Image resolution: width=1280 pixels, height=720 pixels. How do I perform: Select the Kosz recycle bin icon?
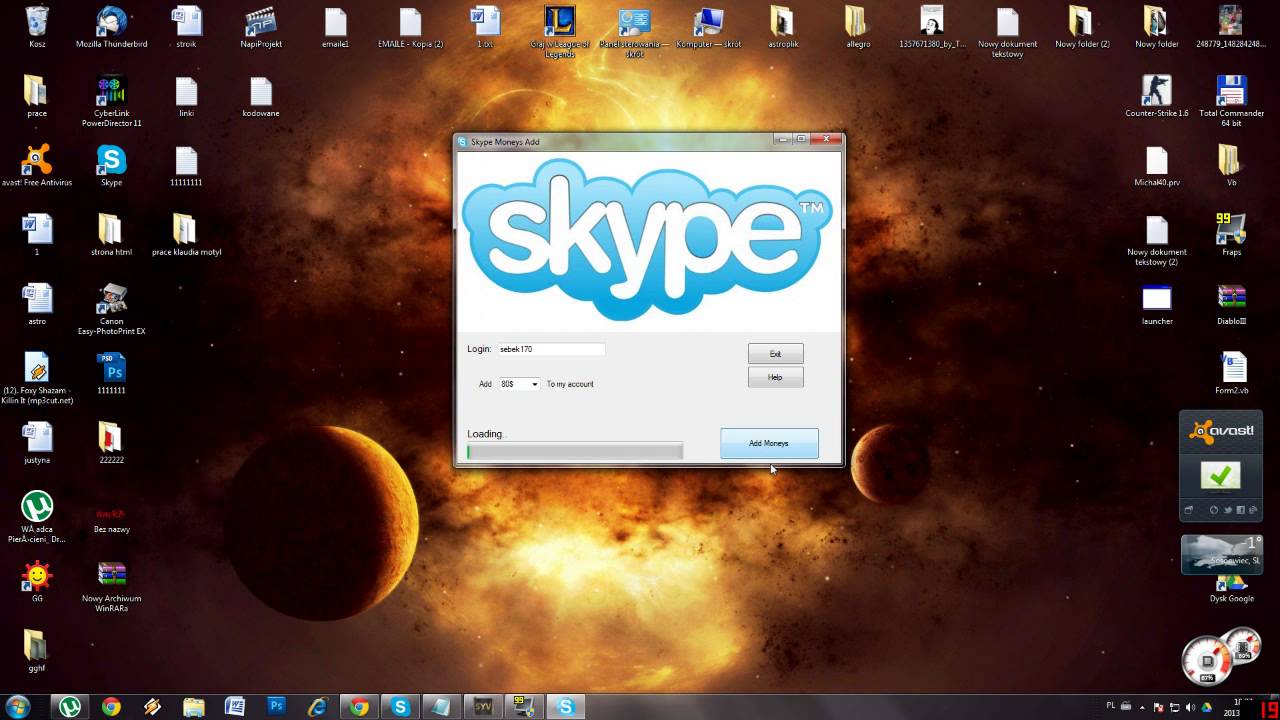37,27
